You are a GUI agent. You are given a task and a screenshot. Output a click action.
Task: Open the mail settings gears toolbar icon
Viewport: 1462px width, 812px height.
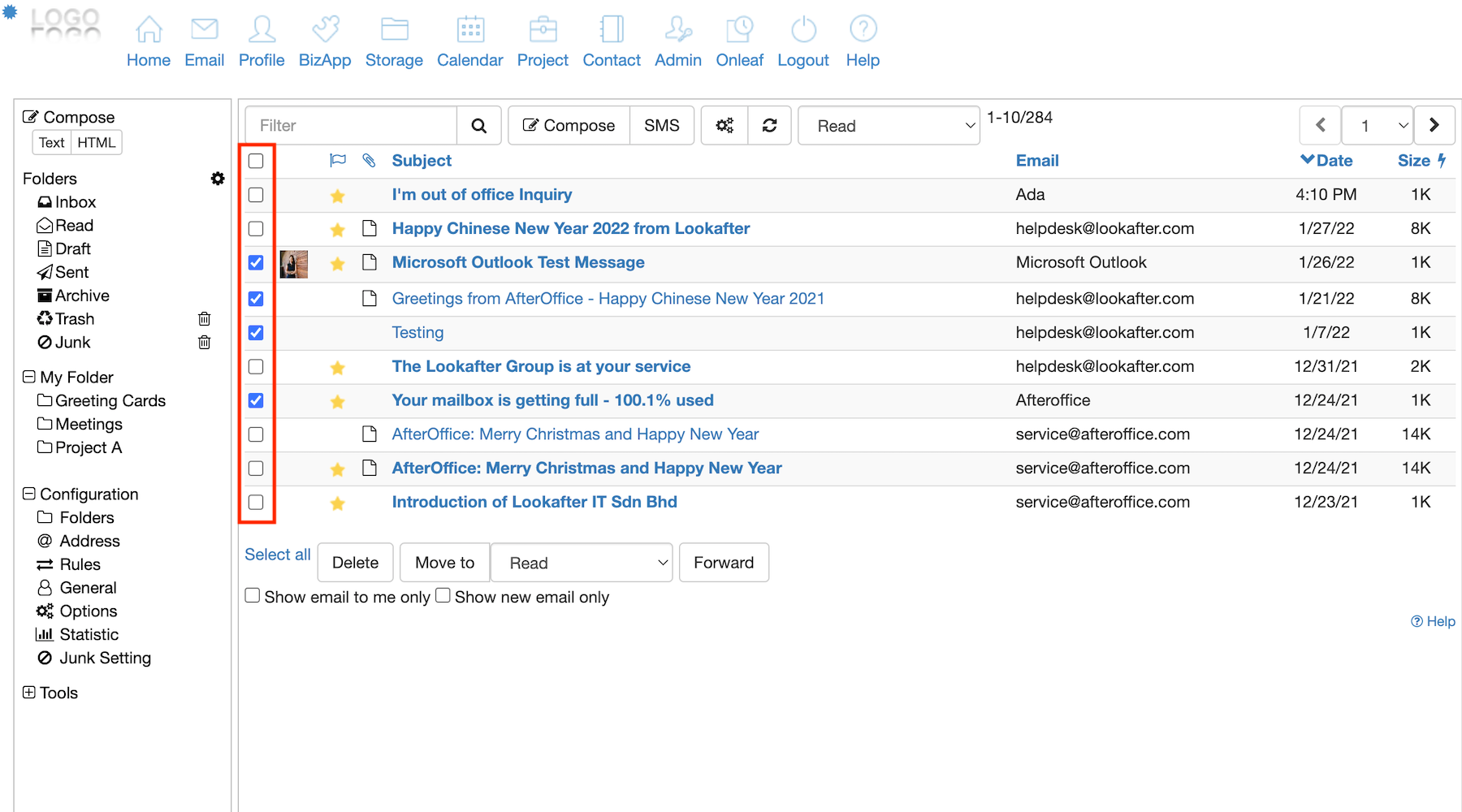(725, 126)
